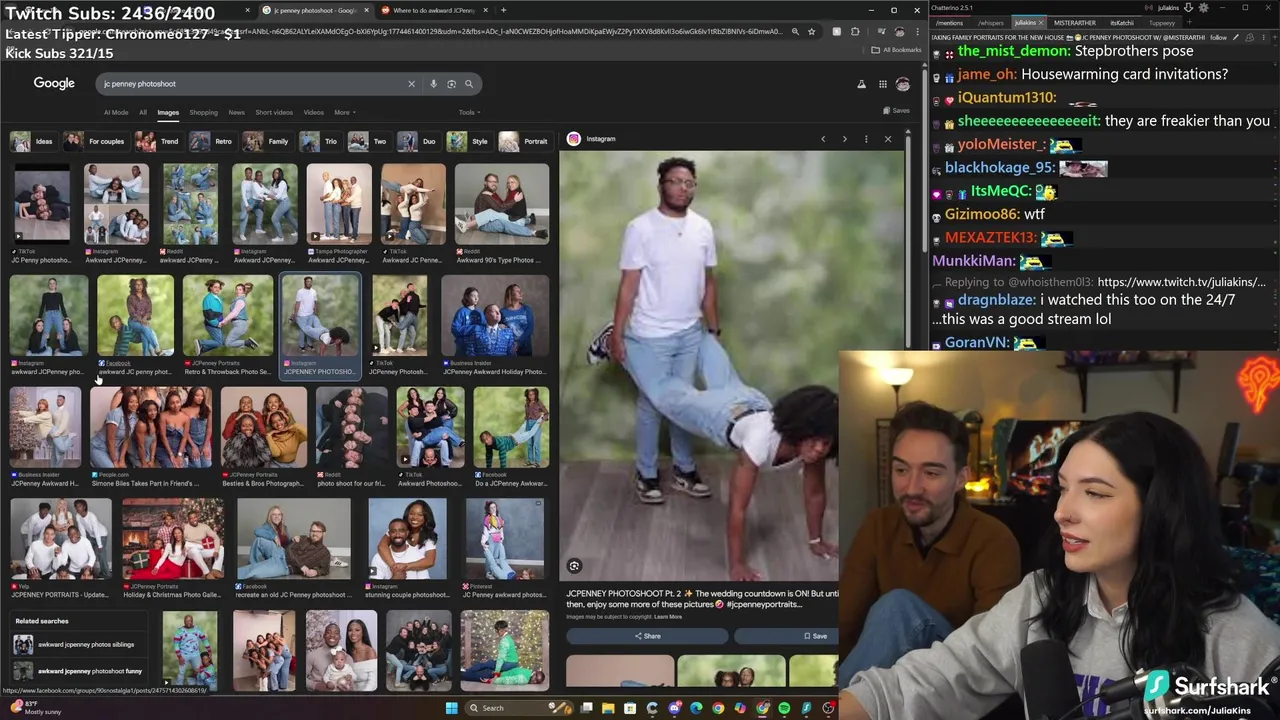Click follow in the Chatterino header
This screenshot has width=1280, height=720.
click(x=1218, y=37)
